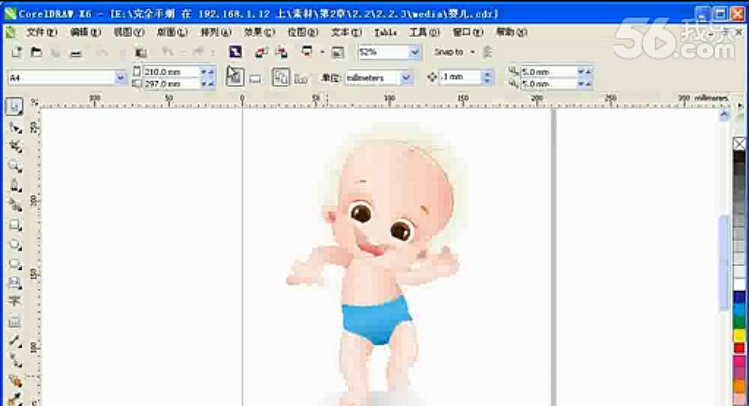The height and width of the screenshot is (406, 749).
Task: Toggle apply layout to current page
Action: (301, 78)
